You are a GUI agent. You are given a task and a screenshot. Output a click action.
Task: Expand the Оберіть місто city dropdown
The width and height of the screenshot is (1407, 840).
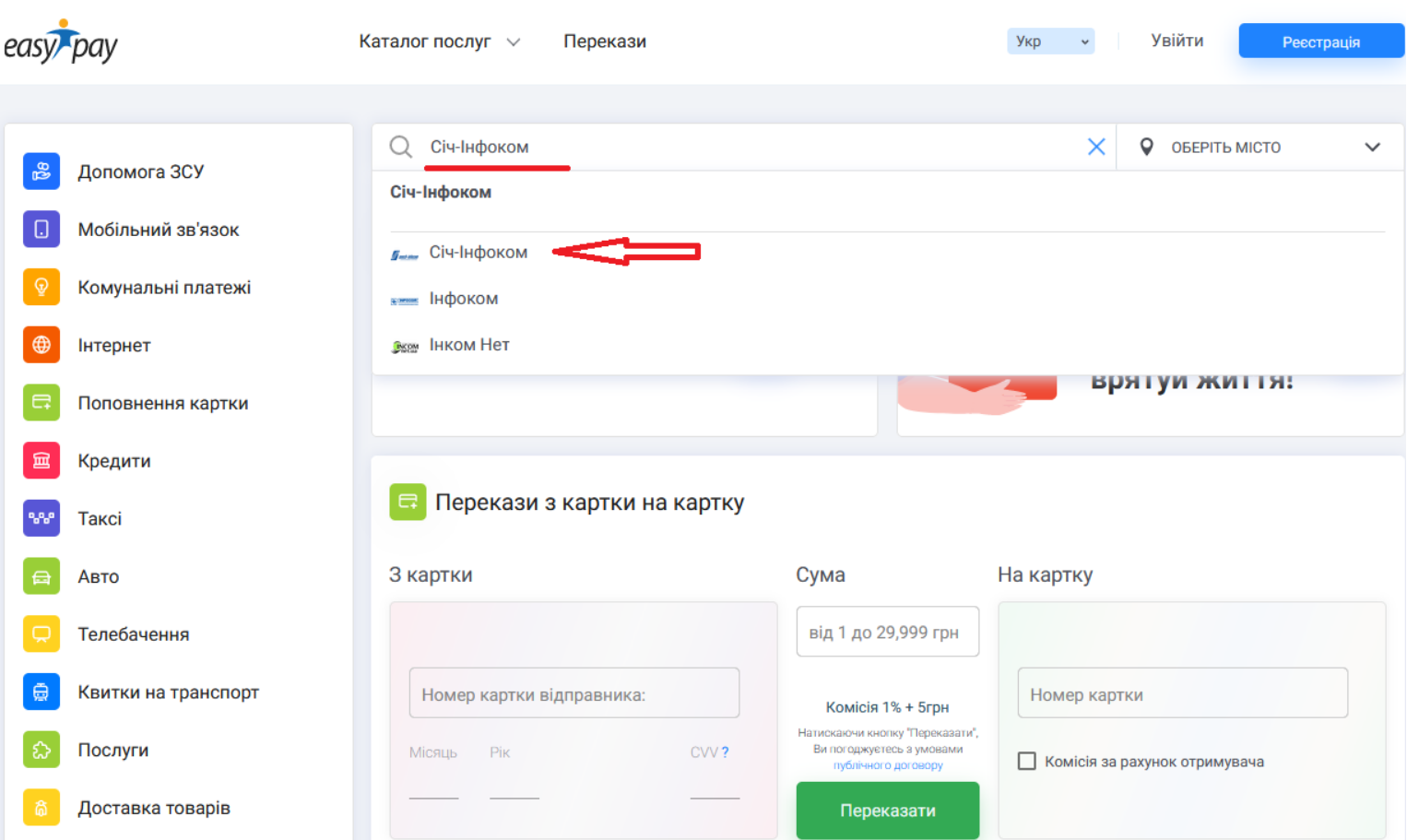coord(1259,148)
